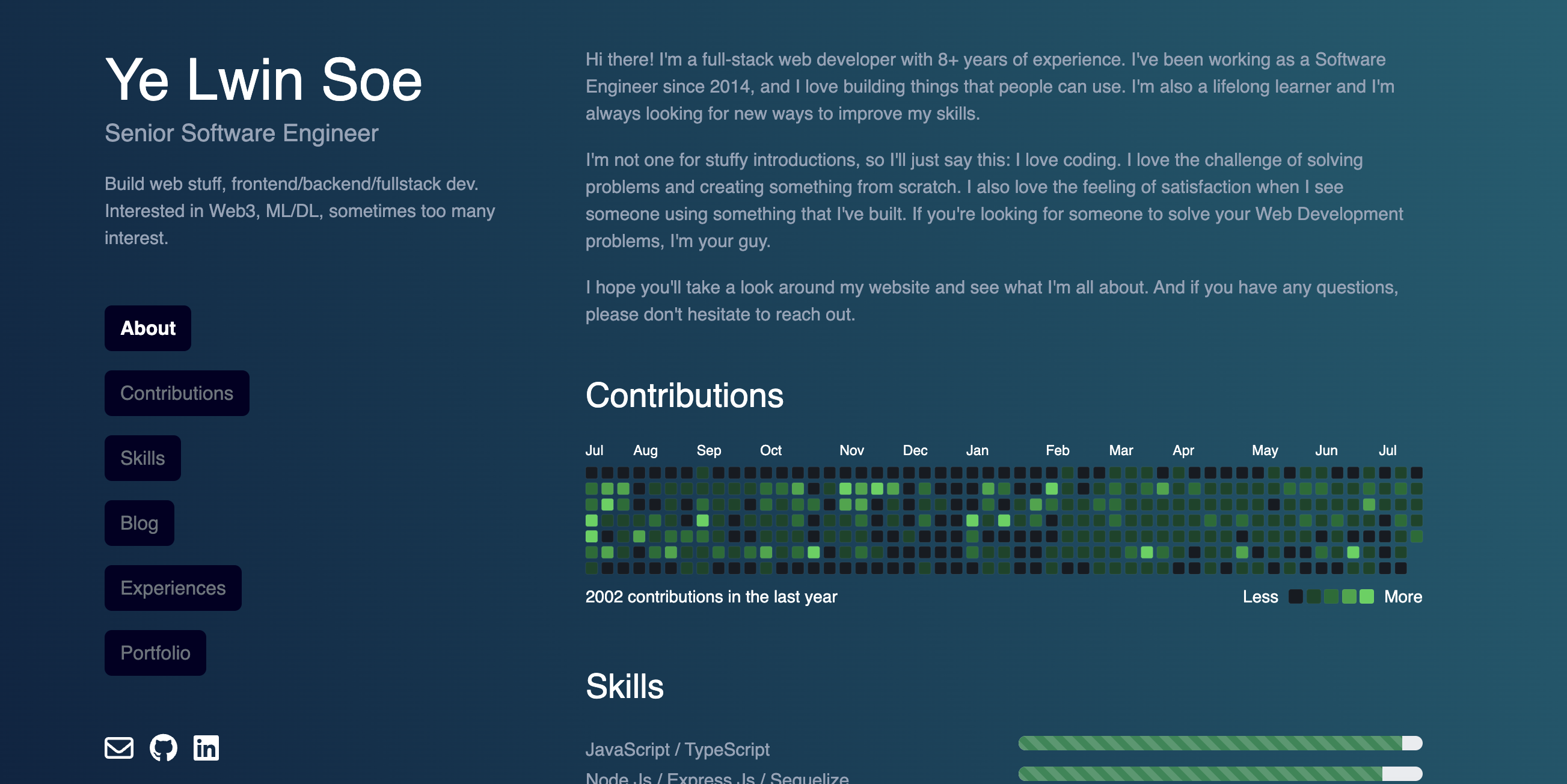Click the Contributions section heading
Screen dimensions: 1567x784
(684, 396)
